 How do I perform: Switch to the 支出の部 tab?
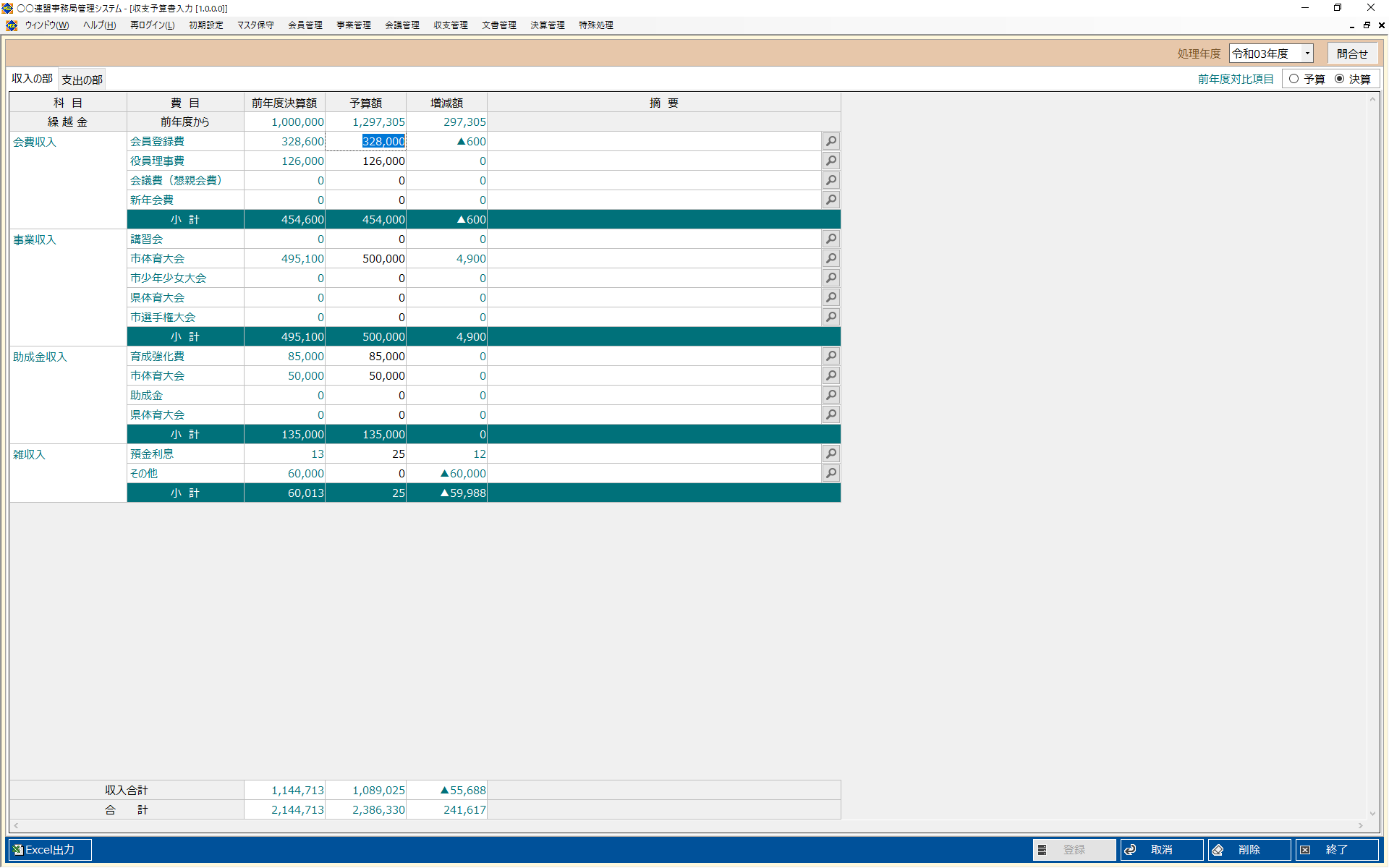(x=82, y=80)
